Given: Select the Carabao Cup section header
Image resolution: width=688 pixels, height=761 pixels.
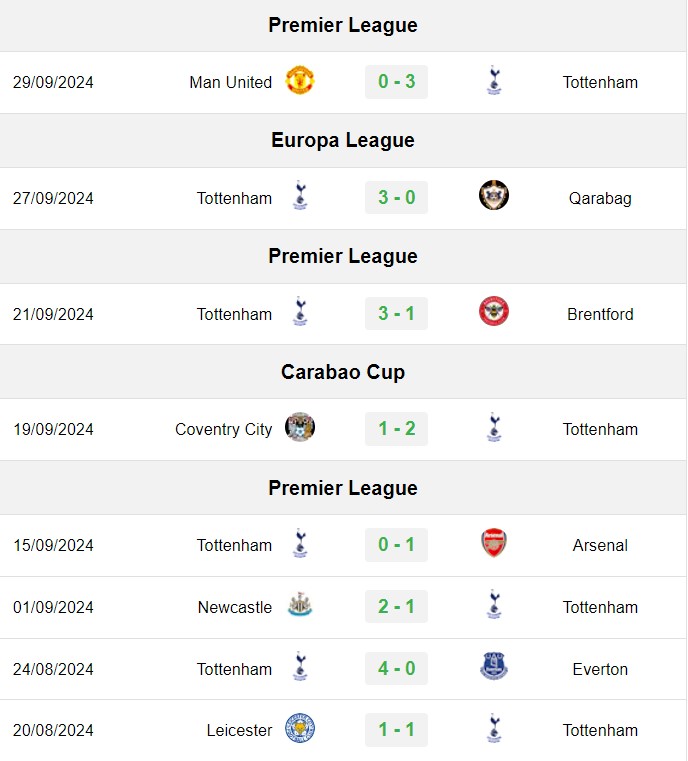Looking at the screenshot, I should (343, 372).
